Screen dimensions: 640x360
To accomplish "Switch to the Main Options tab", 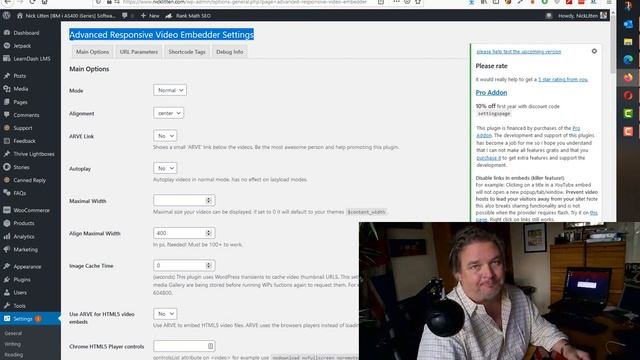I will pyautogui.click(x=92, y=52).
